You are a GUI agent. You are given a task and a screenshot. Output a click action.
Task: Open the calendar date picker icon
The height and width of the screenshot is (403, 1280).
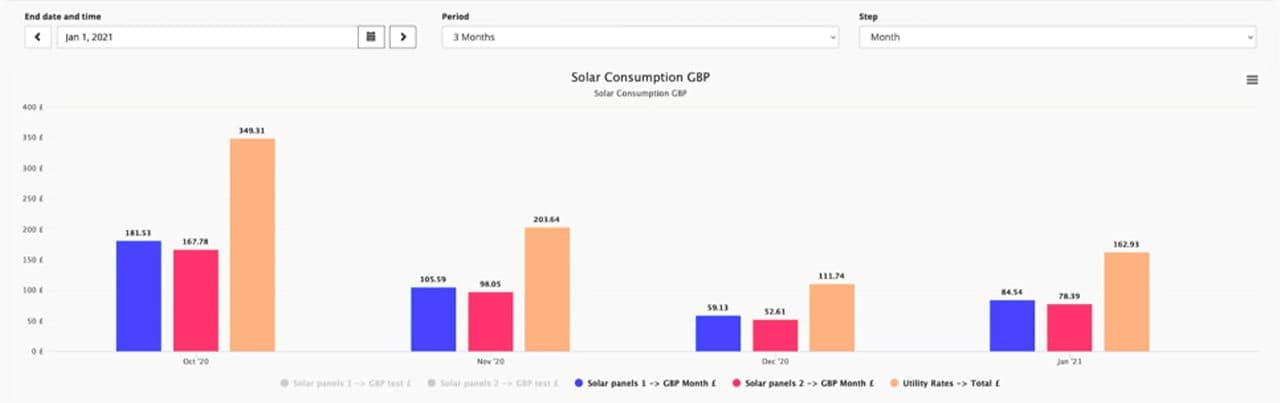point(371,37)
